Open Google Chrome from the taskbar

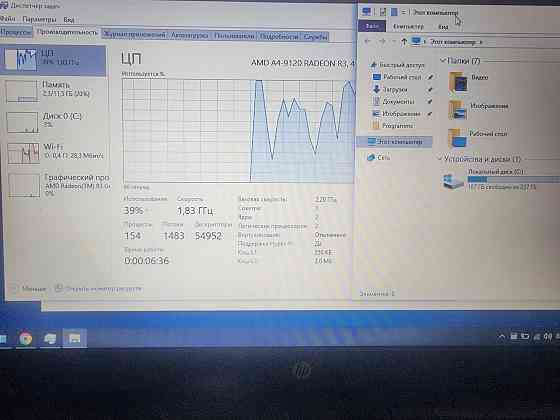(x=26, y=338)
